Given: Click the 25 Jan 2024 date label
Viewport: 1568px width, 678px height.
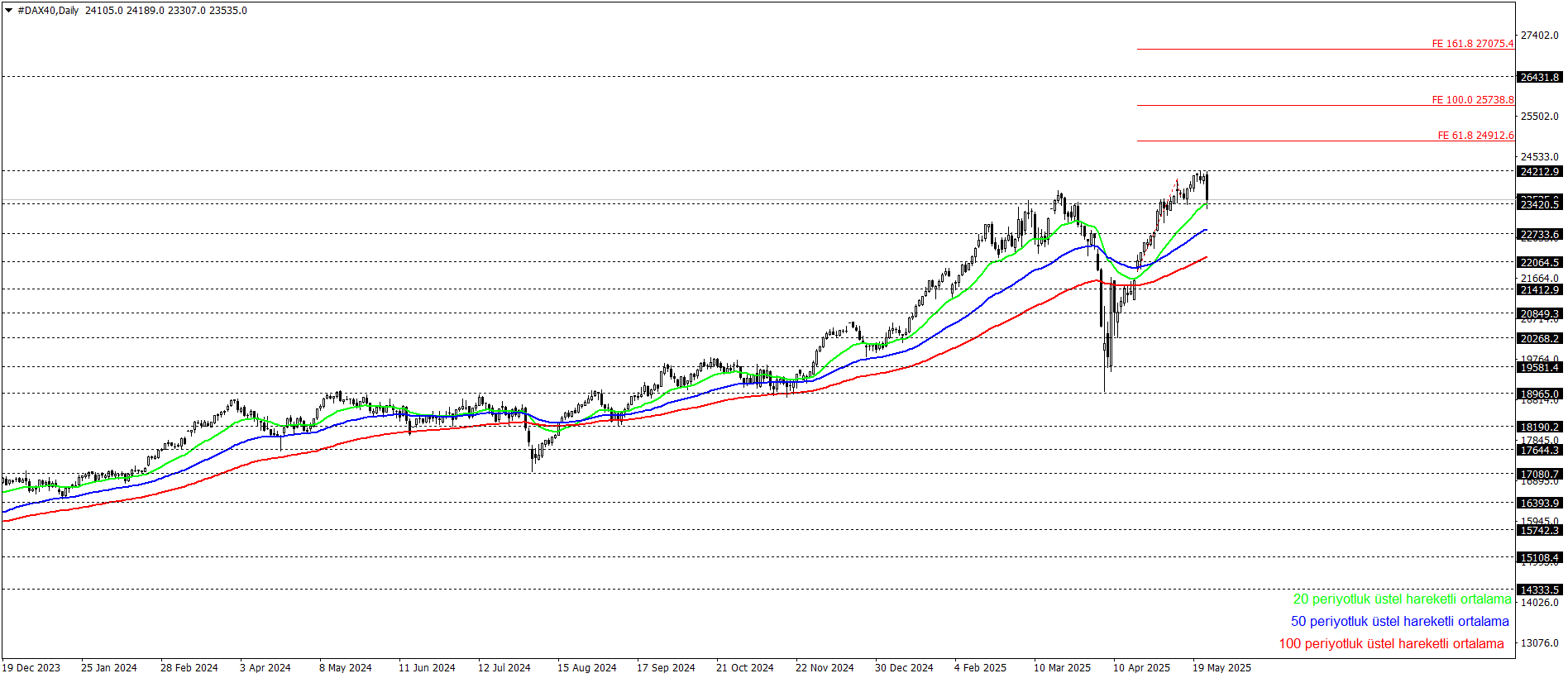Looking at the screenshot, I should click(x=109, y=668).
